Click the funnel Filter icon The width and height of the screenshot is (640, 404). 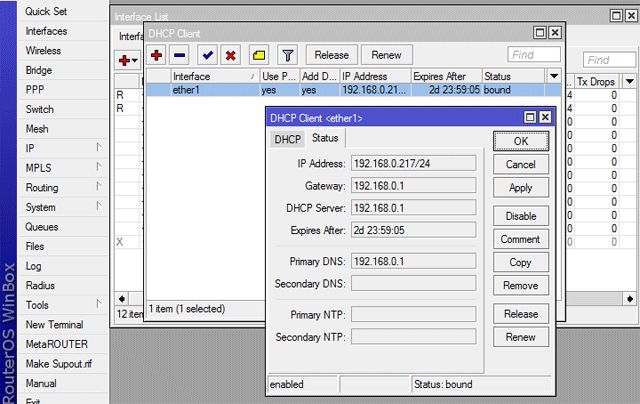pyautogui.click(x=286, y=55)
